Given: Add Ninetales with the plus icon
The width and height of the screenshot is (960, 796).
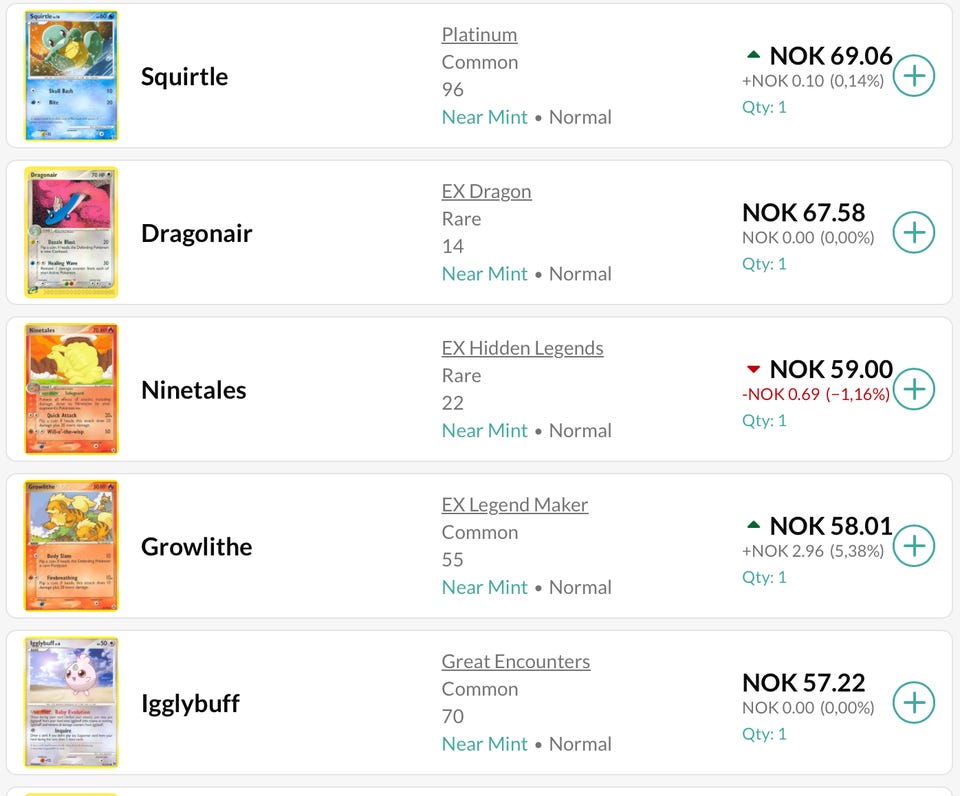Looking at the screenshot, I should click(913, 389).
